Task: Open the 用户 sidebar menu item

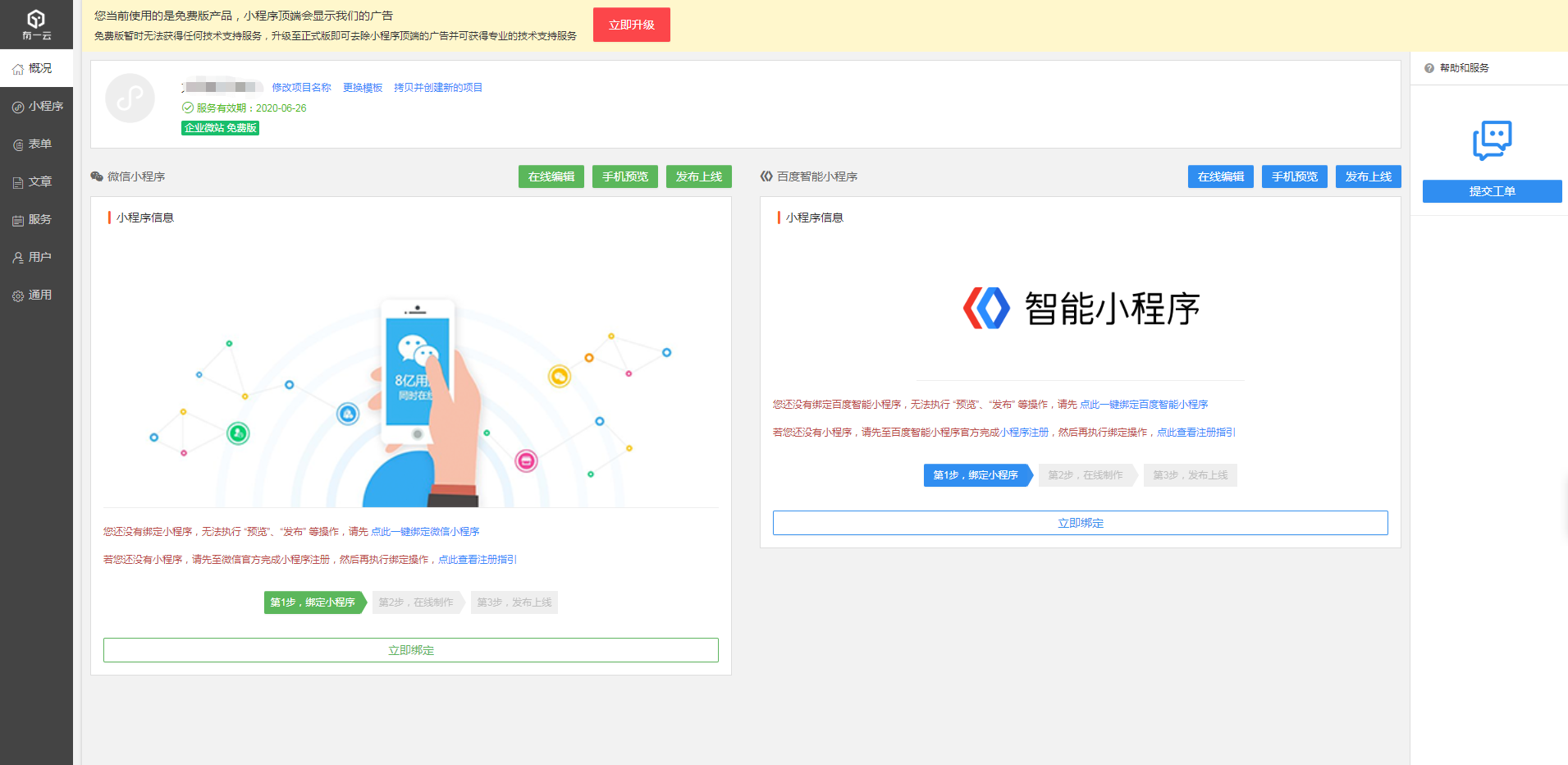Action: pos(36,257)
